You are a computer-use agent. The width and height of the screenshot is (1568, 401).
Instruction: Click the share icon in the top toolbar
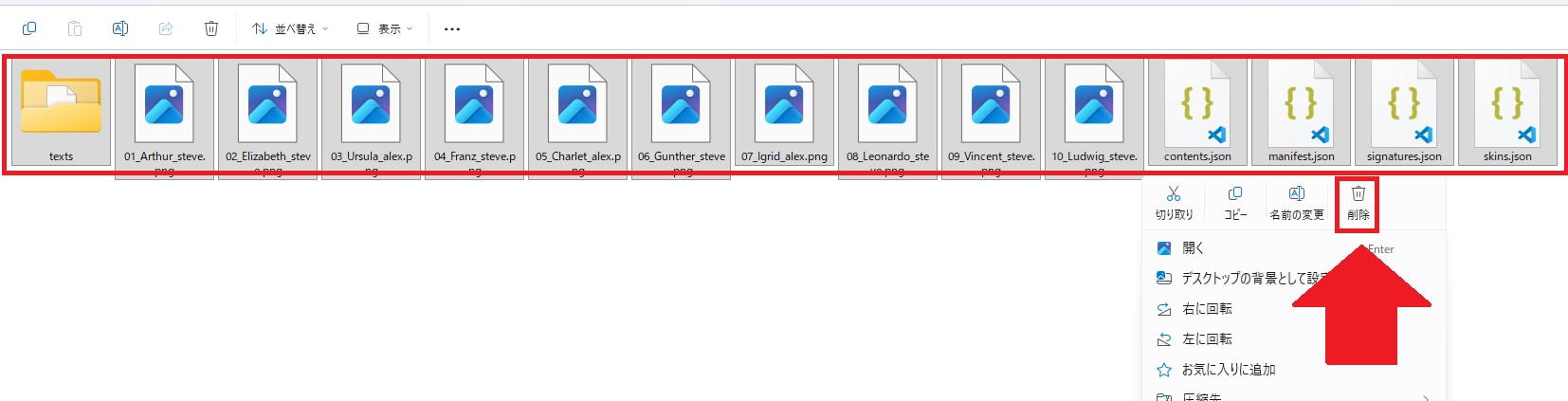[166, 28]
